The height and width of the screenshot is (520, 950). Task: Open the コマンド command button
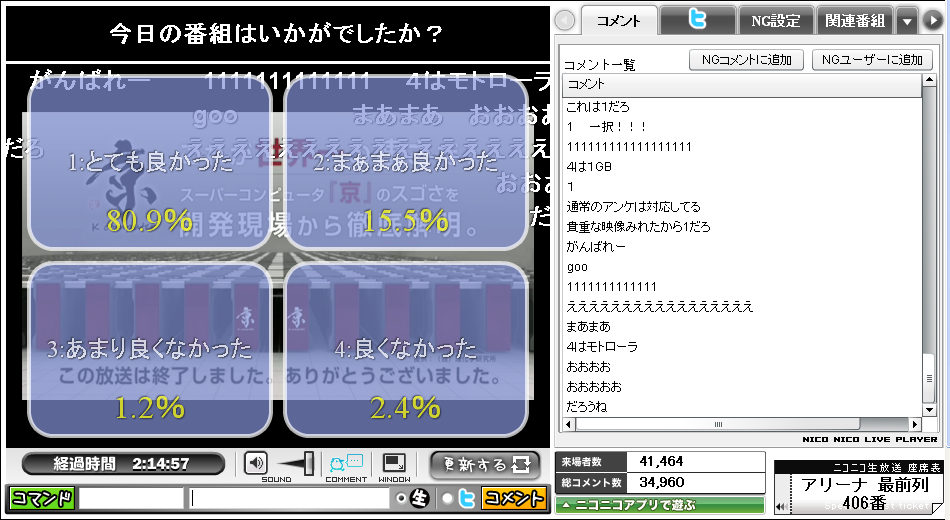pos(42,498)
